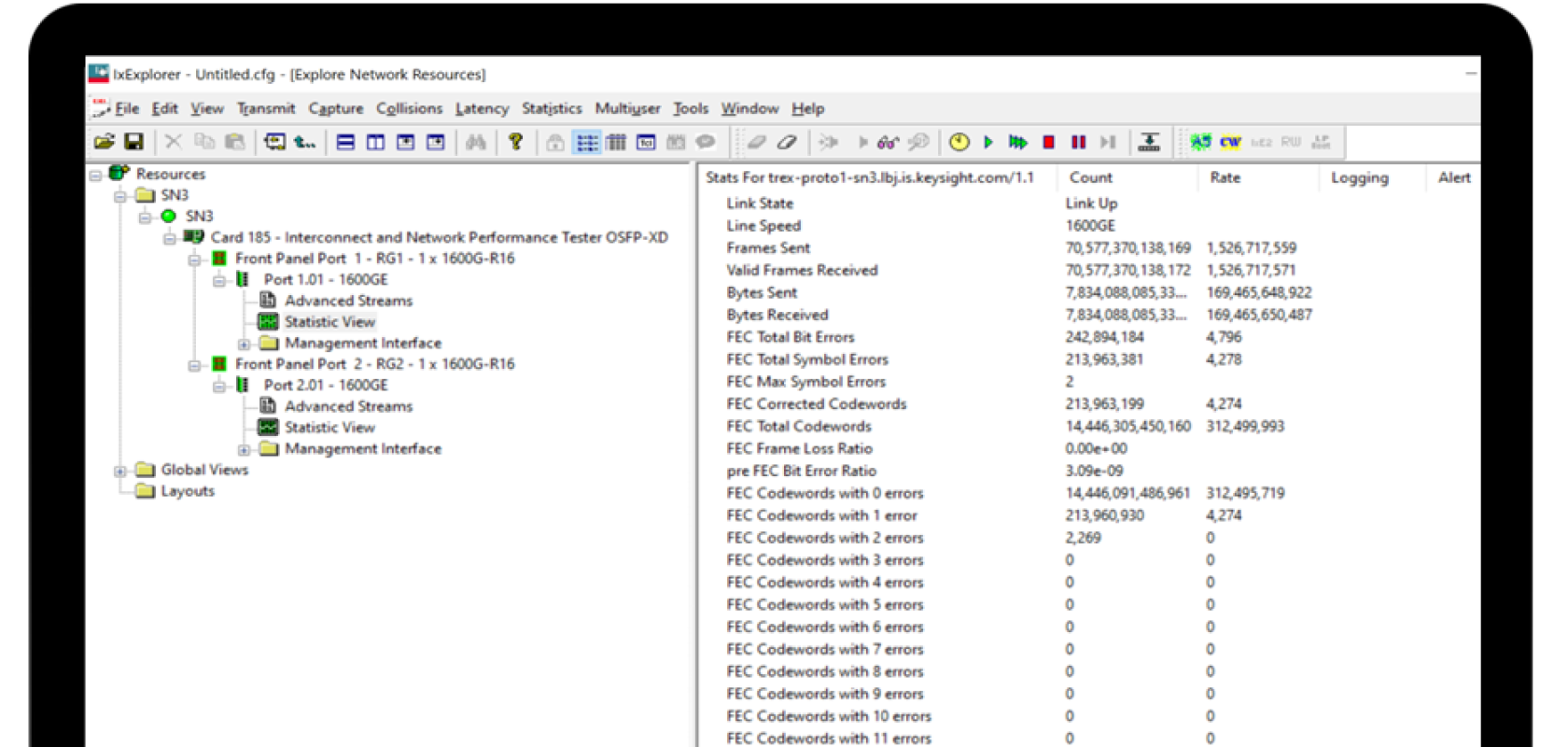Select the Frames Sent statistic row
Viewport: 1568px width, 747px height.
point(1087,247)
